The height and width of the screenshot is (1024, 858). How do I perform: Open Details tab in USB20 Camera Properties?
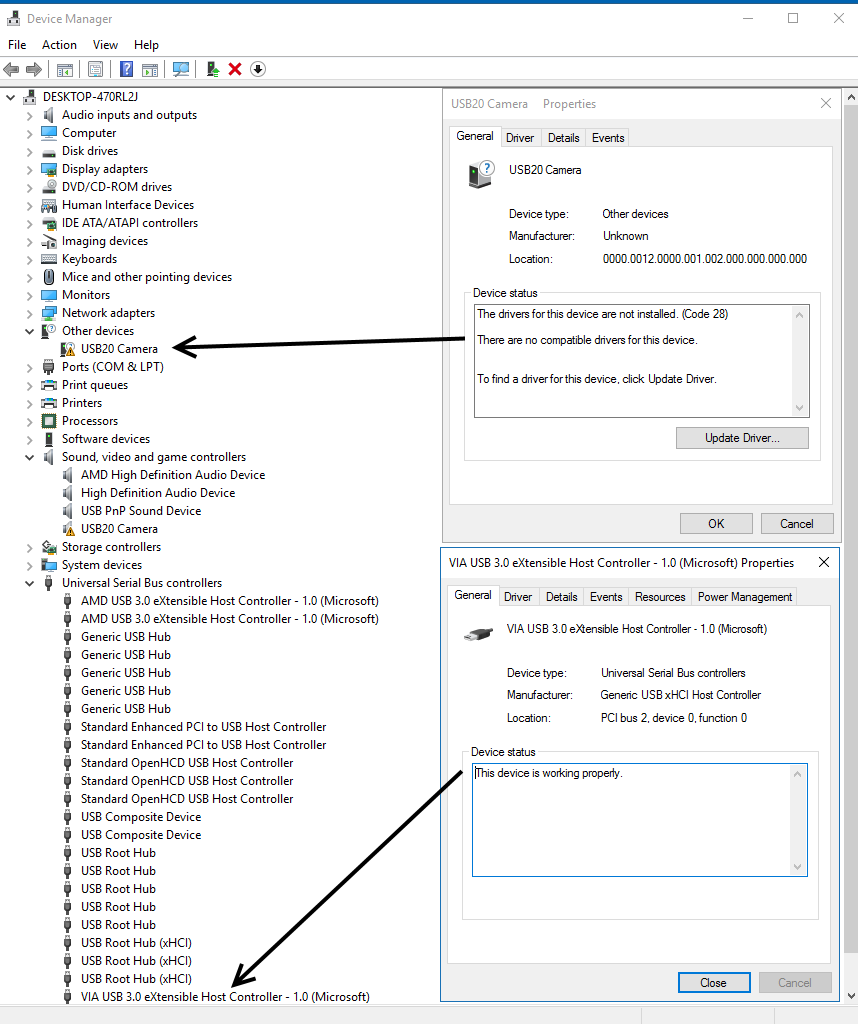[x=564, y=138]
